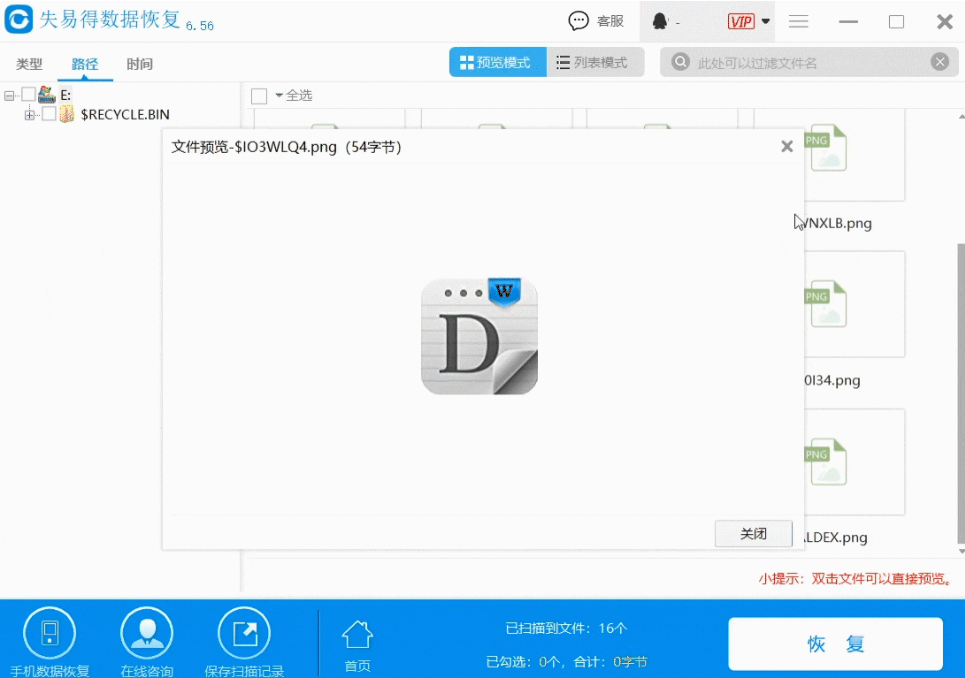The width and height of the screenshot is (965, 678).
Task: Select the PNG file icon above NXLB.png
Action: [x=826, y=148]
